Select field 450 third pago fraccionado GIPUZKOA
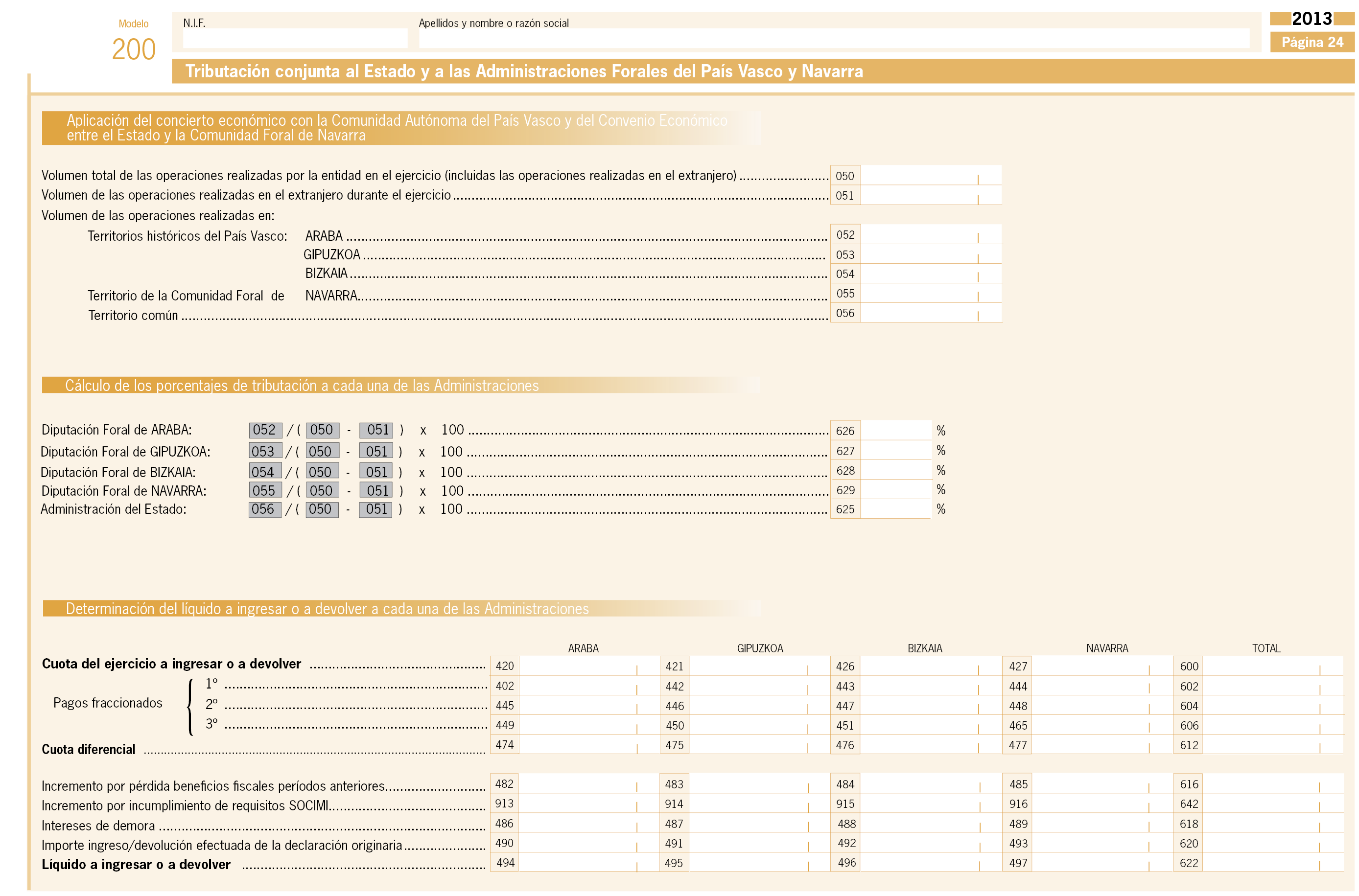Viewport: 1359px width, 896px height. [x=759, y=725]
